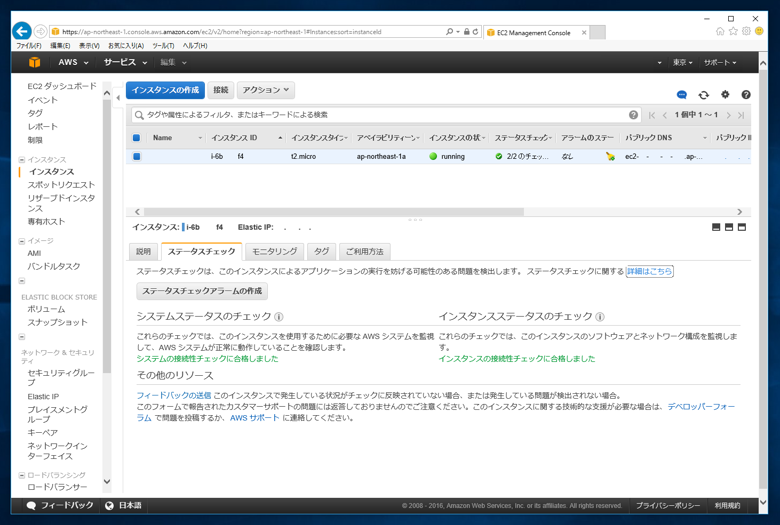The width and height of the screenshot is (780, 525).
Task: Toggle the checkbox for the t2.micro instance row
Action: 136,156
